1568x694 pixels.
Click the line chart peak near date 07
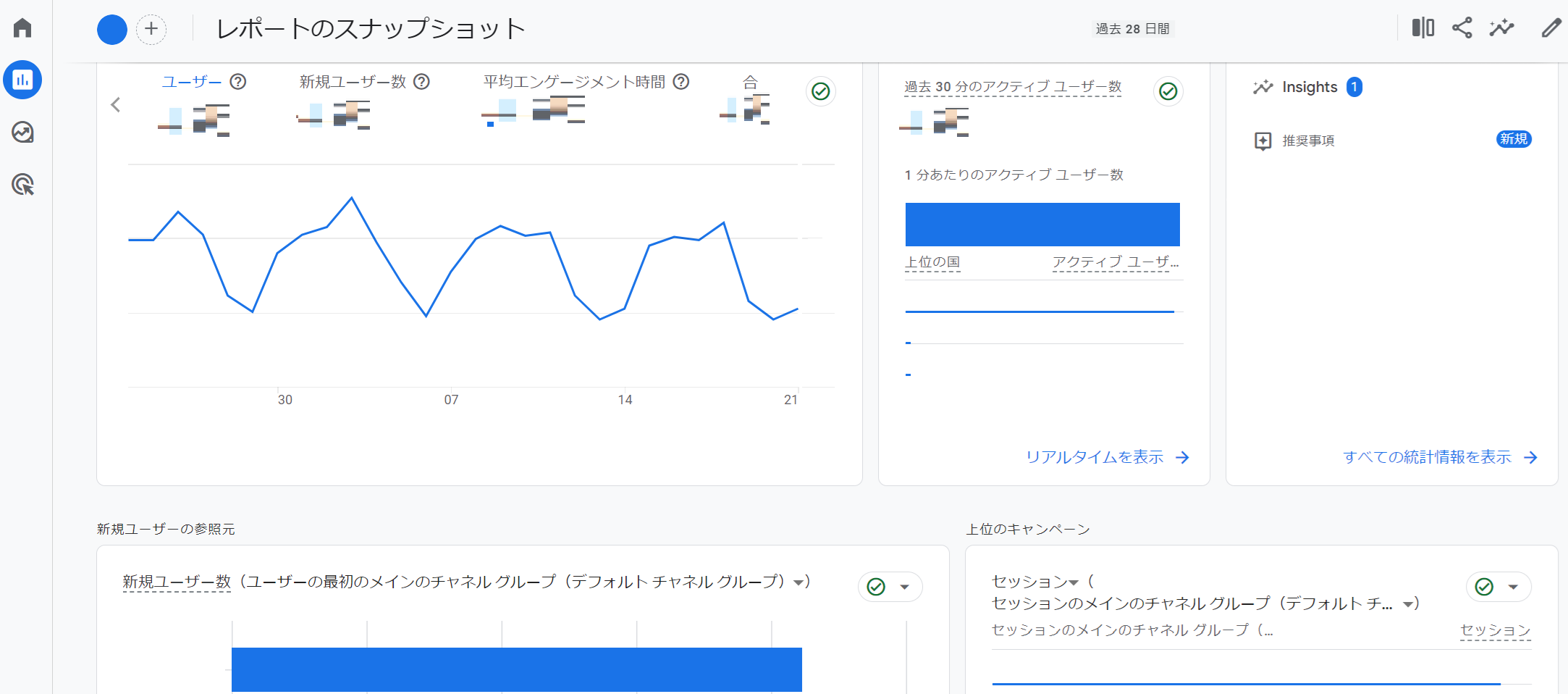(500, 226)
